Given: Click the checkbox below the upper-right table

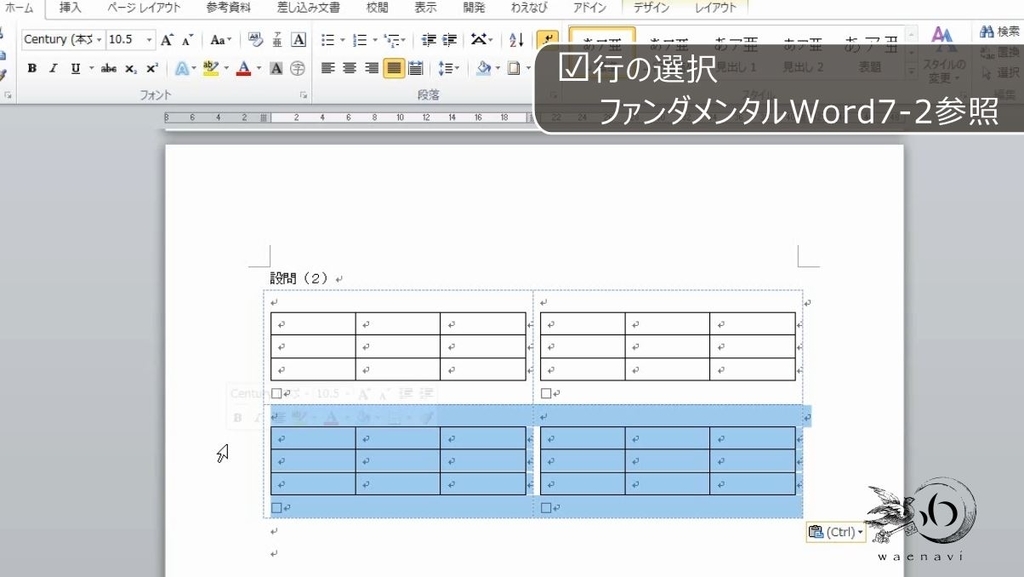Looking at the screenshot, I should [x=546, y=394].
